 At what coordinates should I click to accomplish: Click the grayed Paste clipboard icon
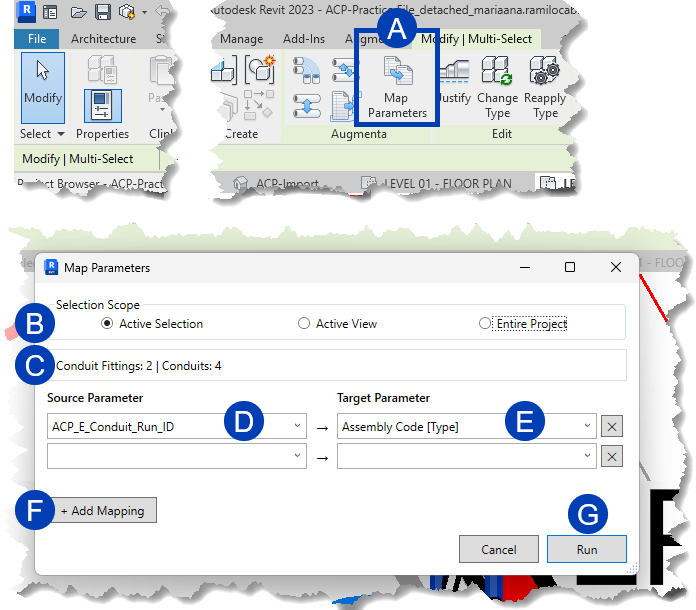click(x=161, y=70)
